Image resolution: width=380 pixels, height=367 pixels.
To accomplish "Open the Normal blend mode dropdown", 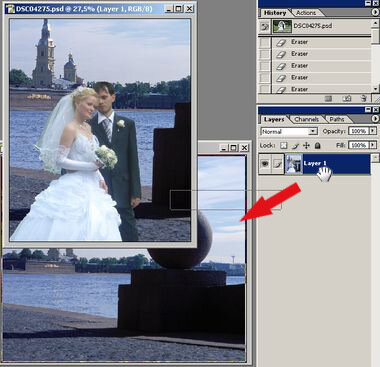I will (289, 131).
